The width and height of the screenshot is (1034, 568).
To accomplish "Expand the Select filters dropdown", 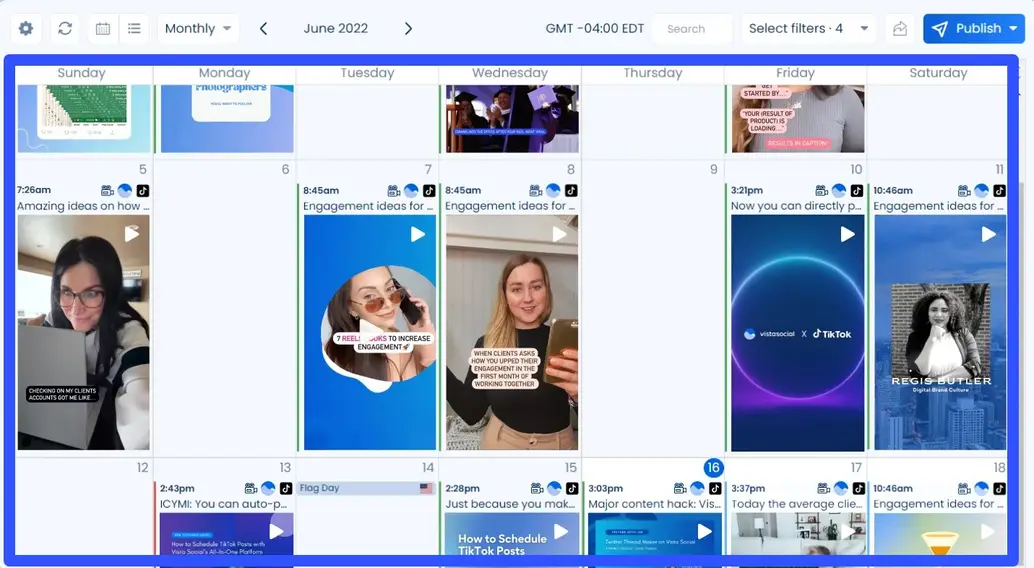I will point(808,29).
